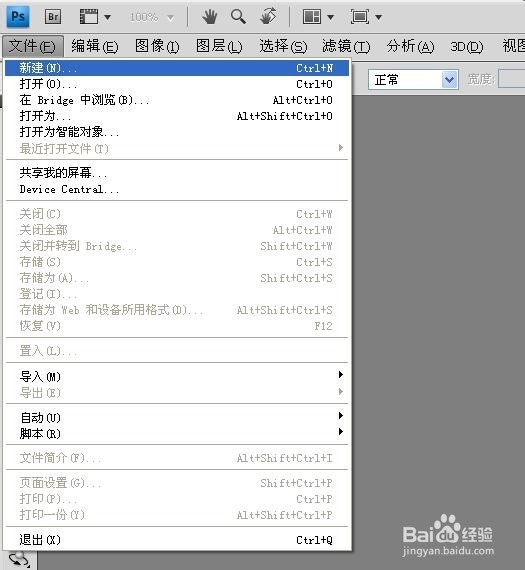Click the grayed 恢复(V) entry
This screenshot has width=525, height=570.
[177, 326]
